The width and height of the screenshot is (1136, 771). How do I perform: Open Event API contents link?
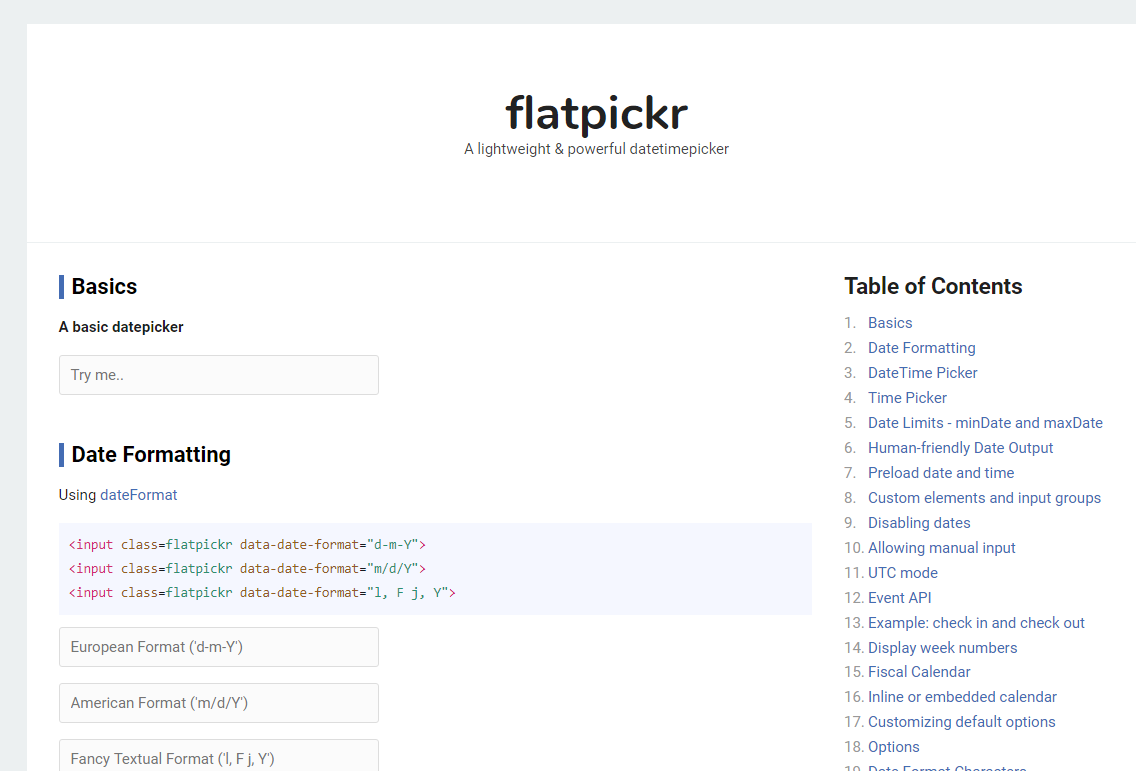[900, 598]
